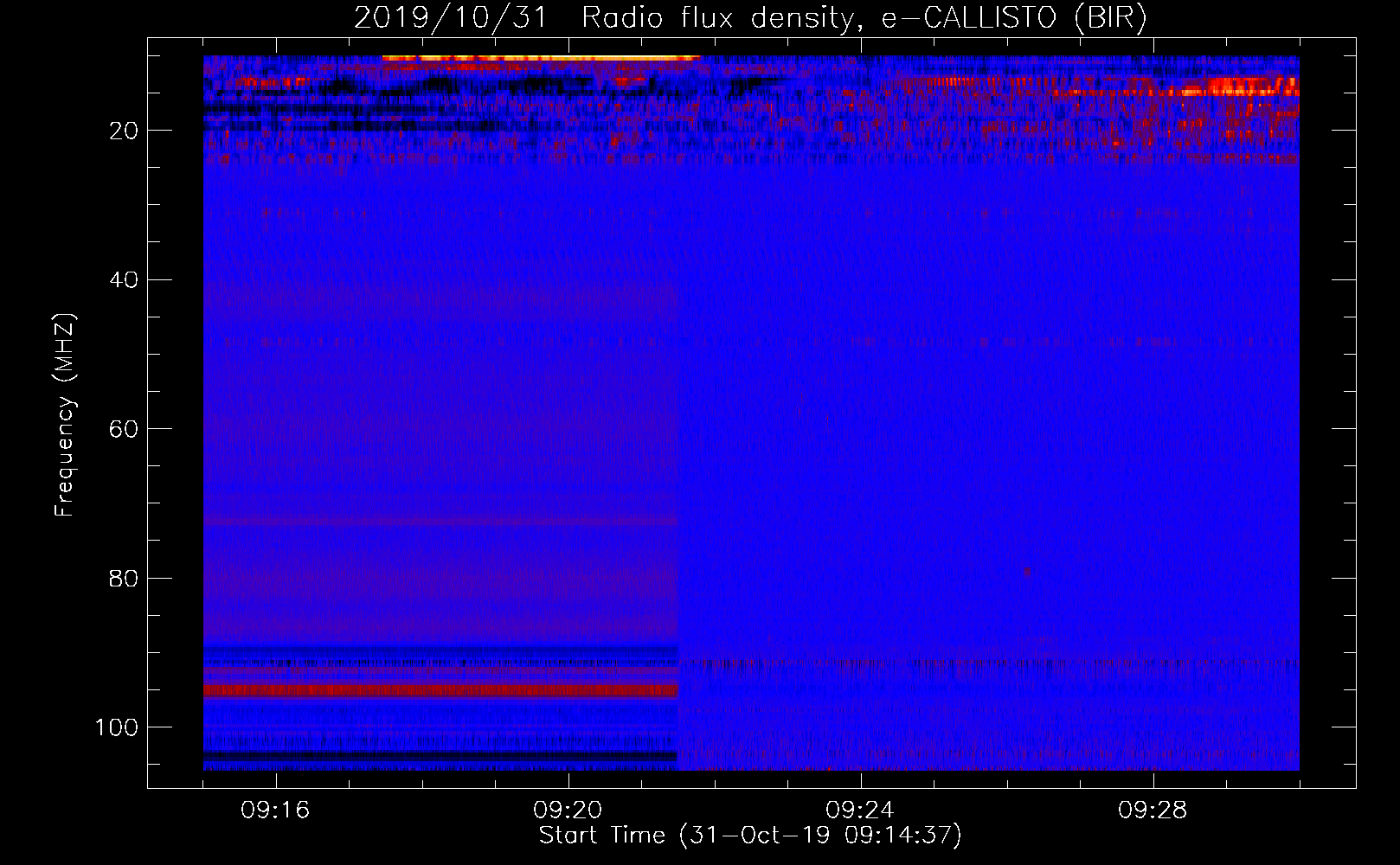This screenshot has width=1400, height=865.
Task: Click the "09:24" time tick label
Action: click(860, 811)
